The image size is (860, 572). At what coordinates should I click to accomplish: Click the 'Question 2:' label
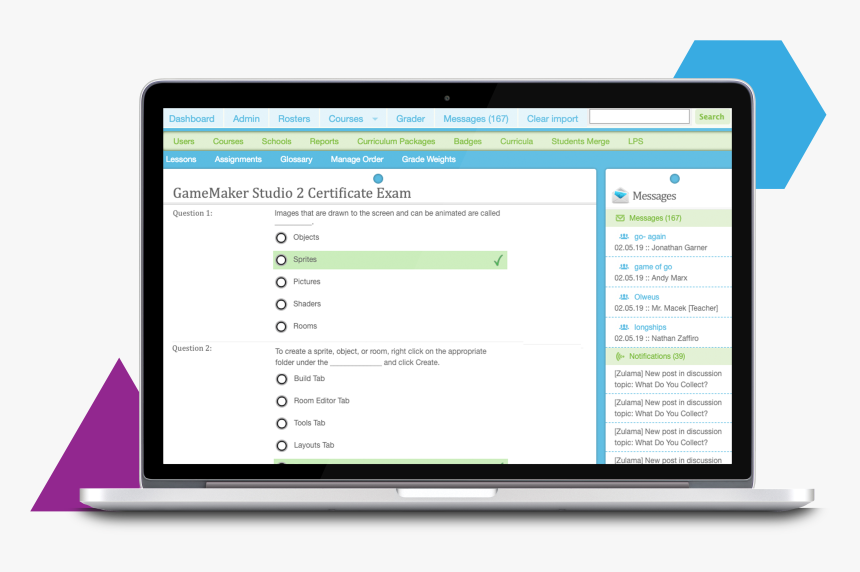[x=192, y=348]
